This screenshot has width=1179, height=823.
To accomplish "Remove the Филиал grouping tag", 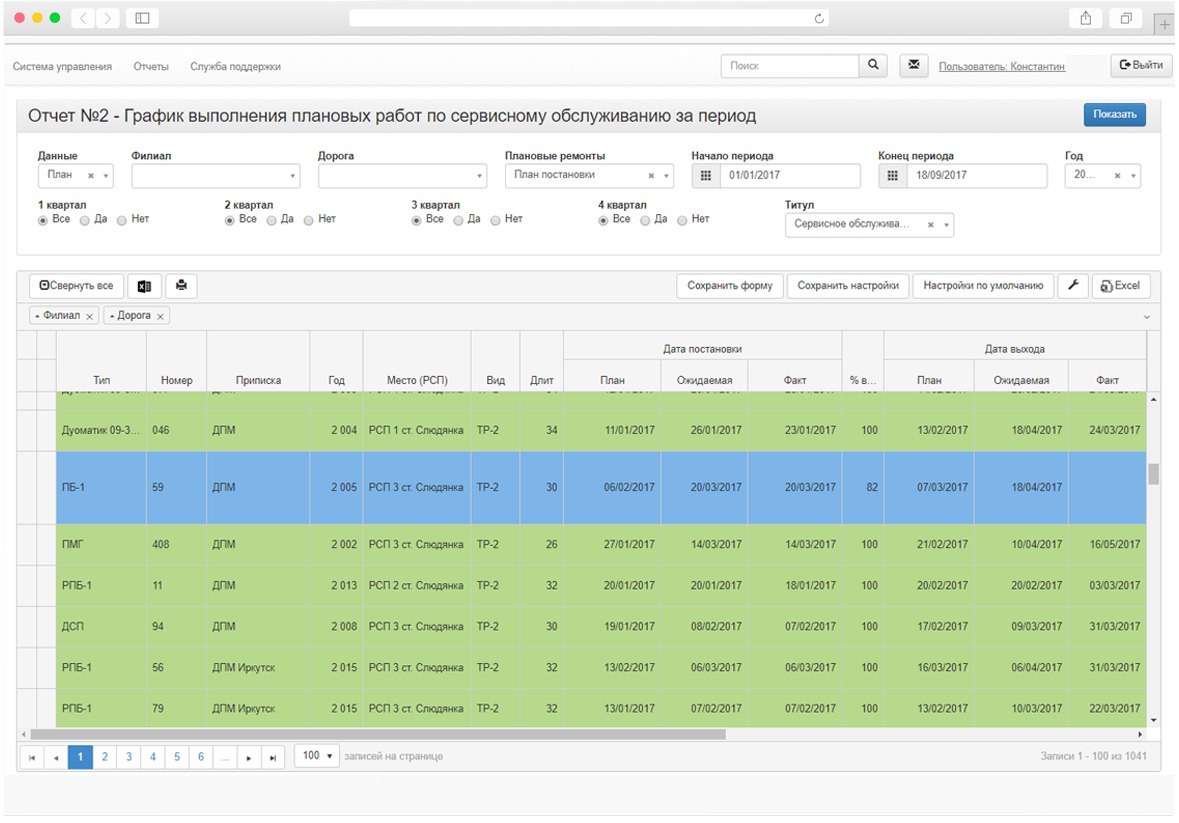I will pyautogui.click(x=89, y=316).
